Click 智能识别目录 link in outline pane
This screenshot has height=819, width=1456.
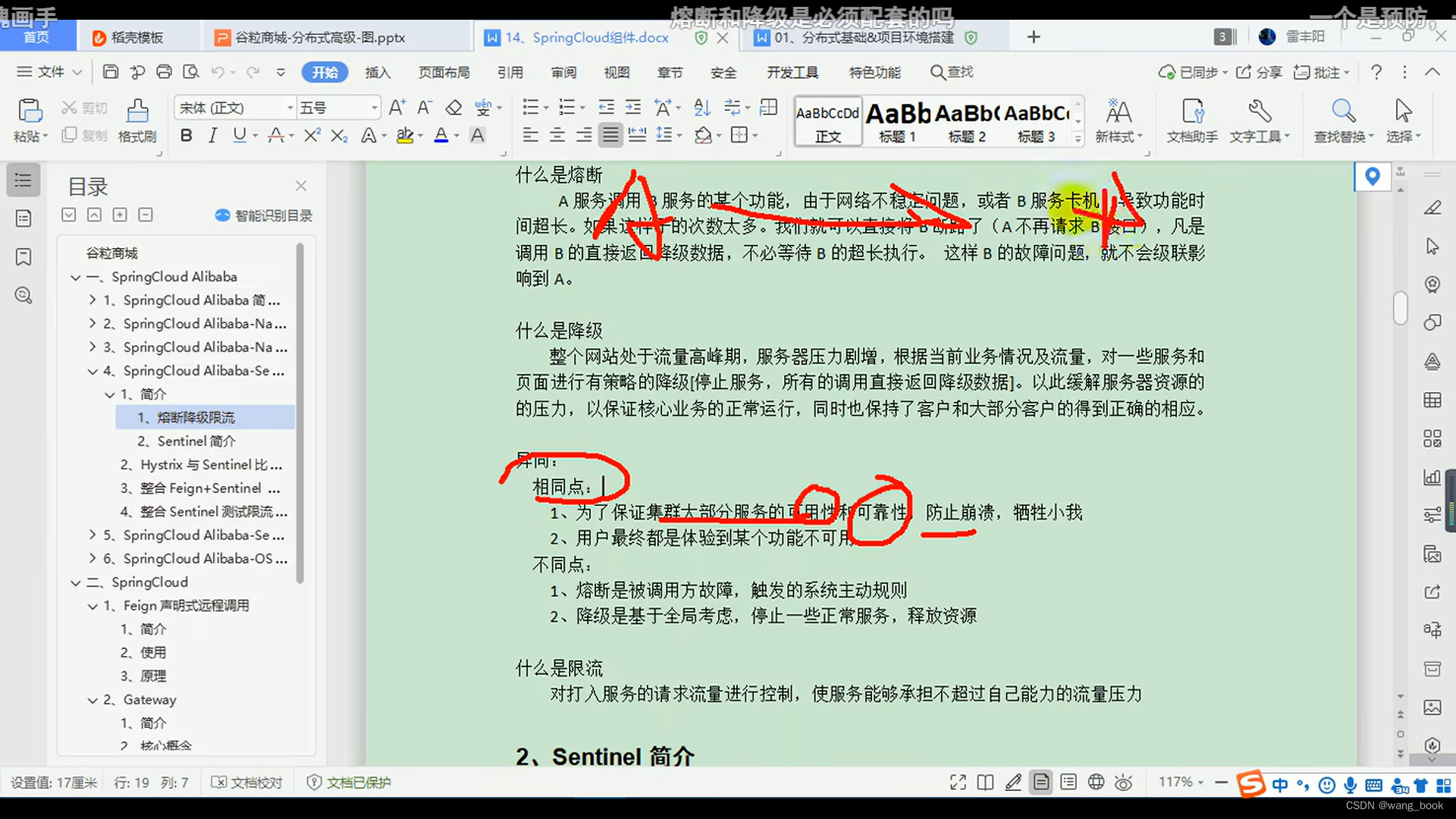click(264, 215)
